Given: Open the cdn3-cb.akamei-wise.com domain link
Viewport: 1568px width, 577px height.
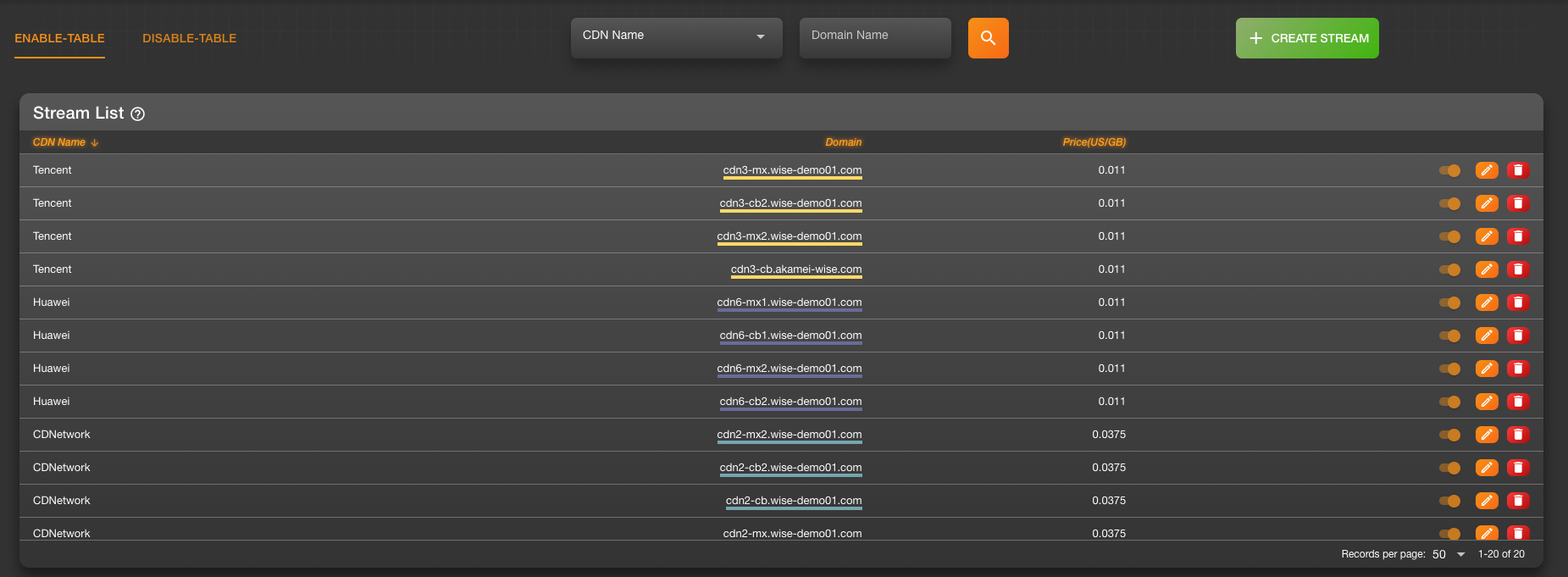Looking at the screenshot, I should tap(796, 269).
